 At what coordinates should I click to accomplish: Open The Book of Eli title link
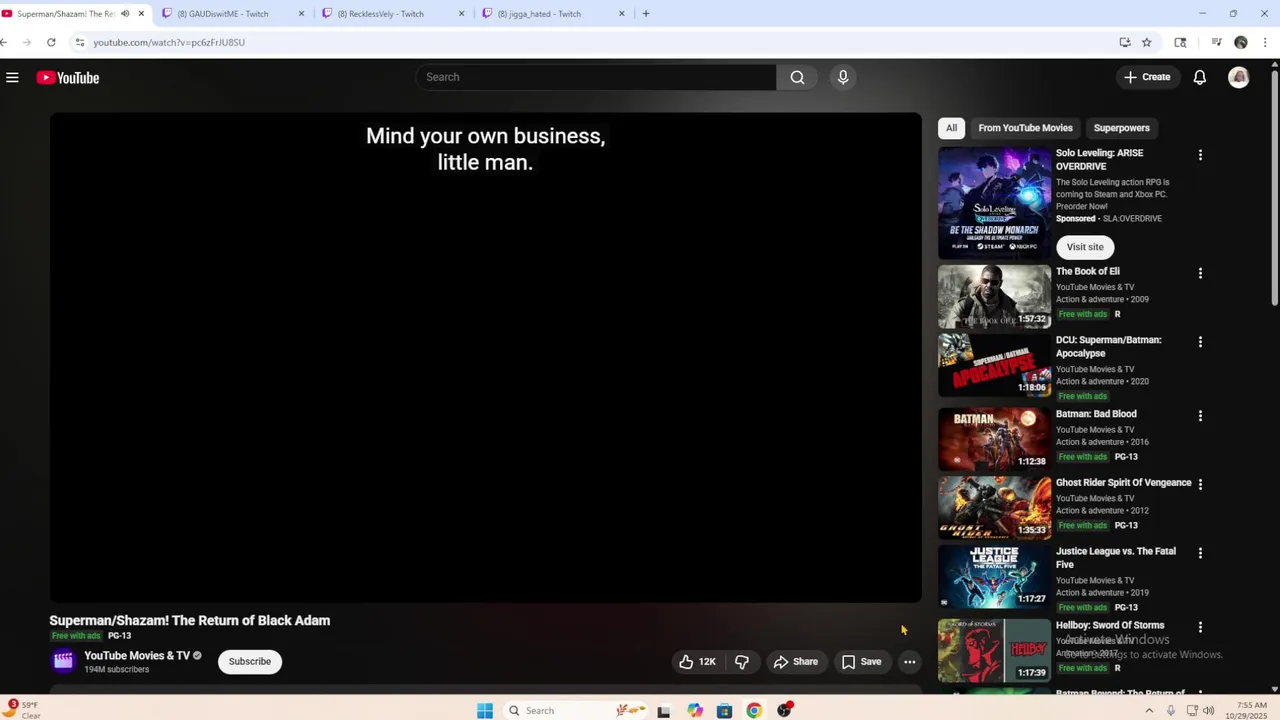pyautogui.click(x=1087, y=271)
